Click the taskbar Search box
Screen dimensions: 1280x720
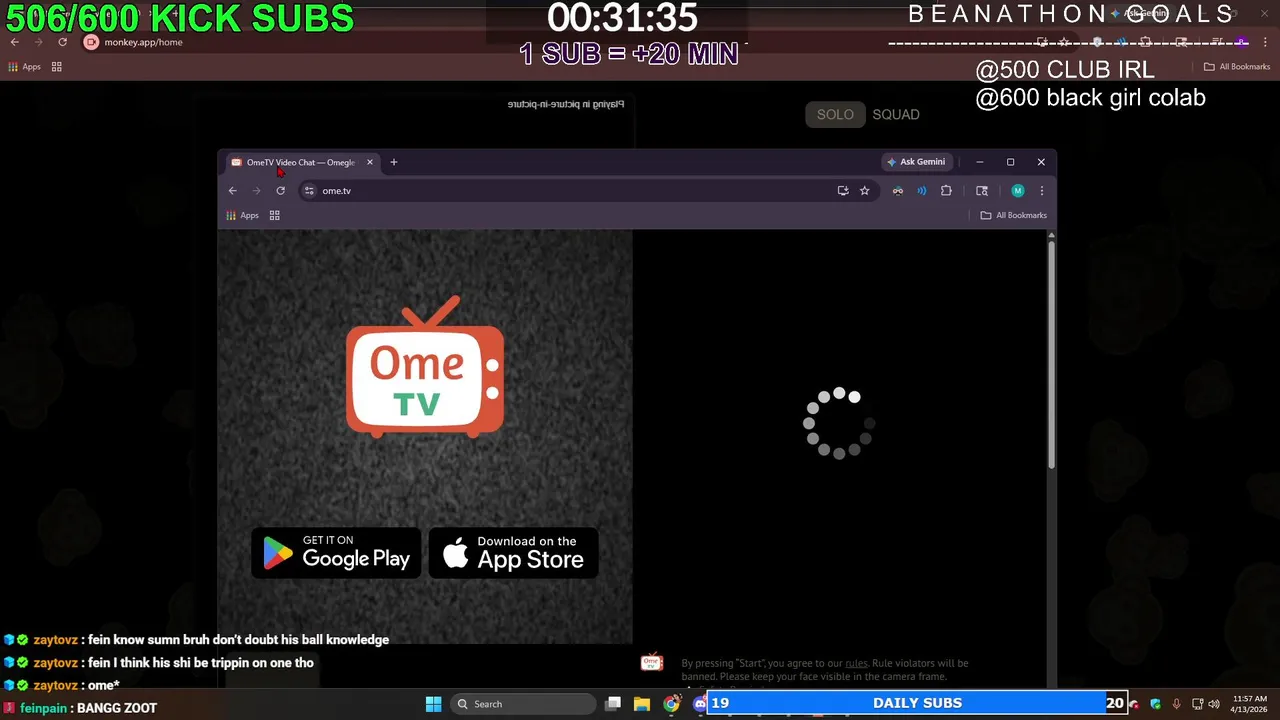[x=522, y=704]
